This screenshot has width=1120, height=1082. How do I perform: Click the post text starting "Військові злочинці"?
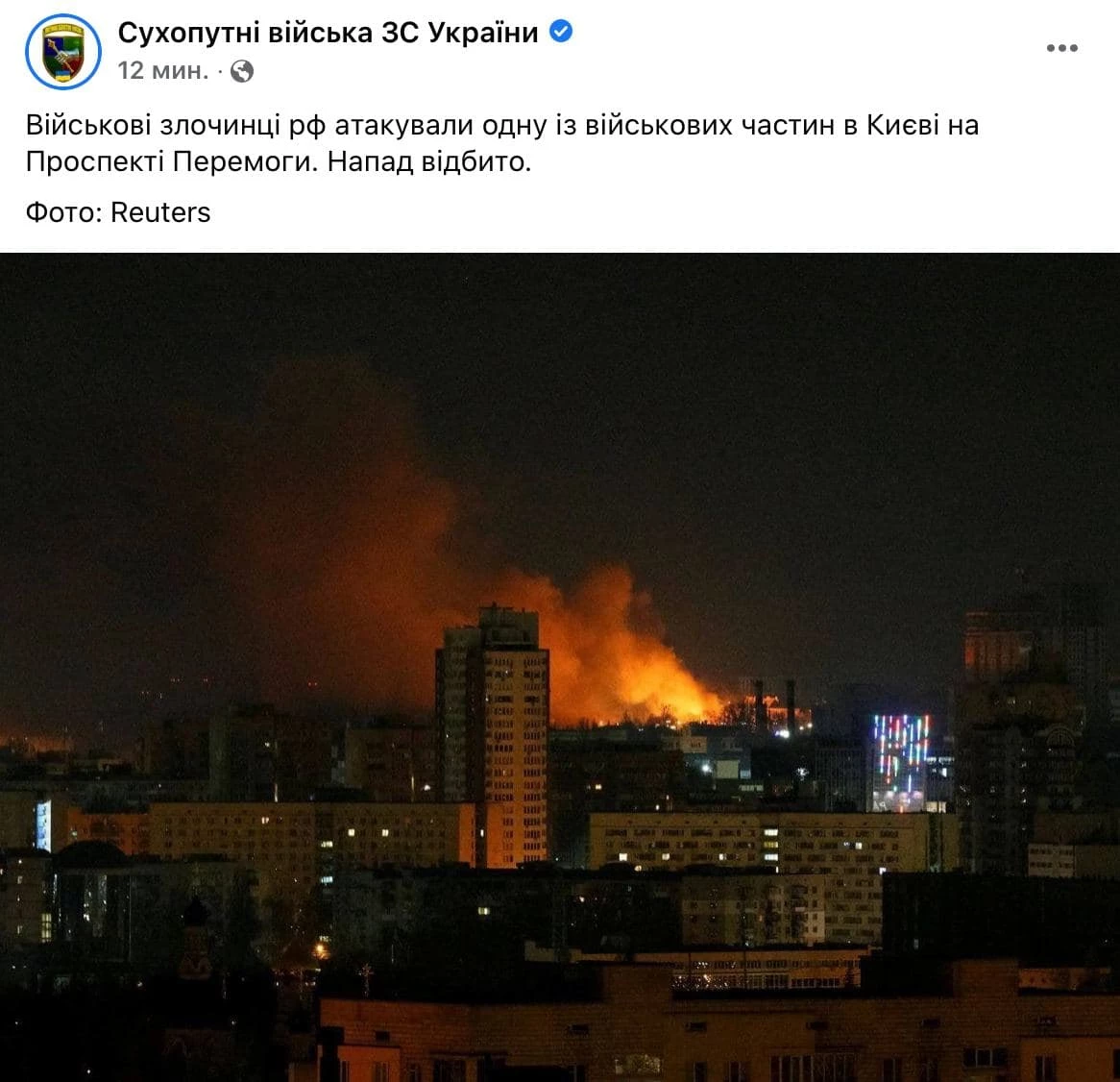click(x=502, y=143)
